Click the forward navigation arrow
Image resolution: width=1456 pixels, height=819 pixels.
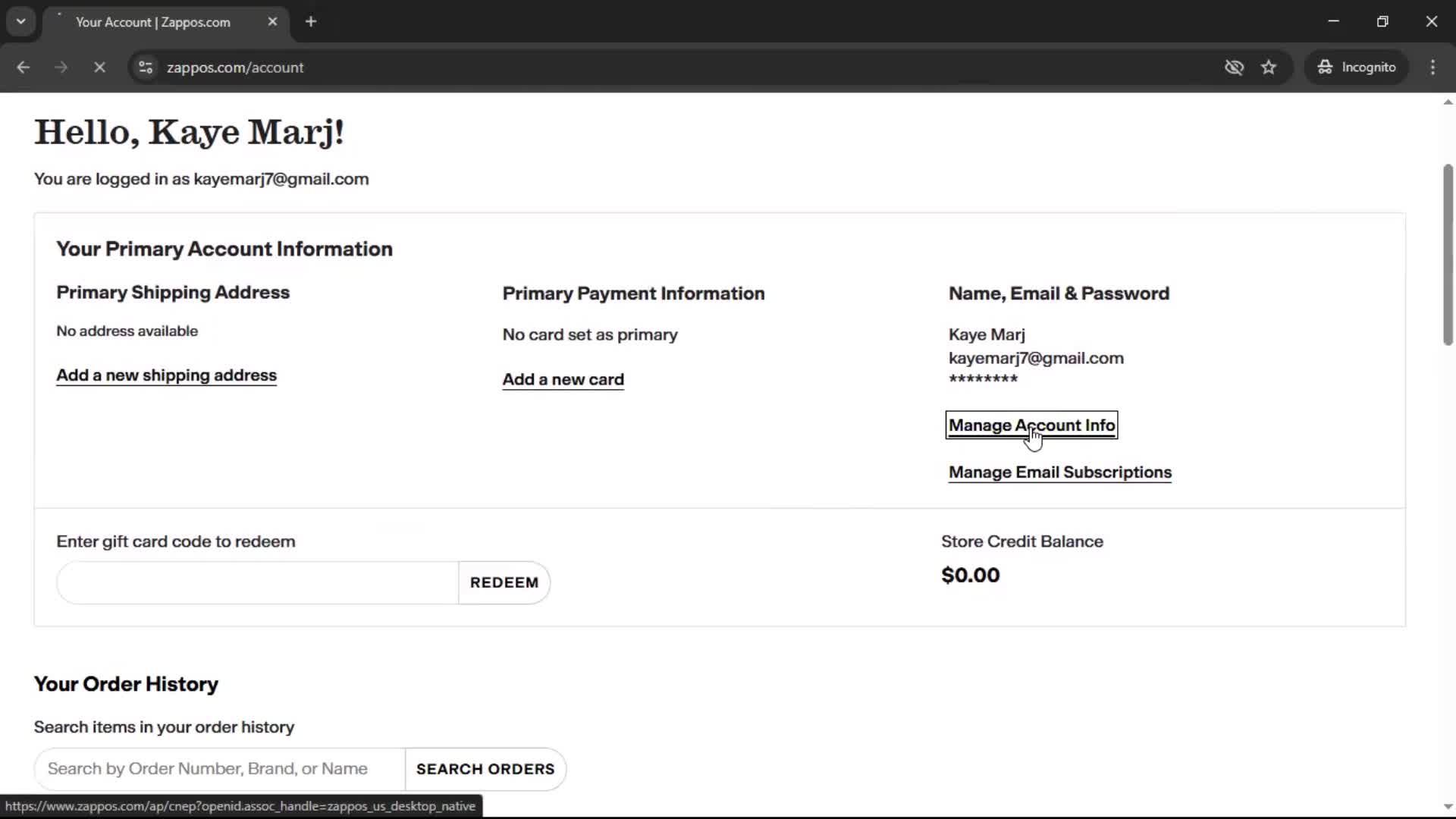[61, 67]
